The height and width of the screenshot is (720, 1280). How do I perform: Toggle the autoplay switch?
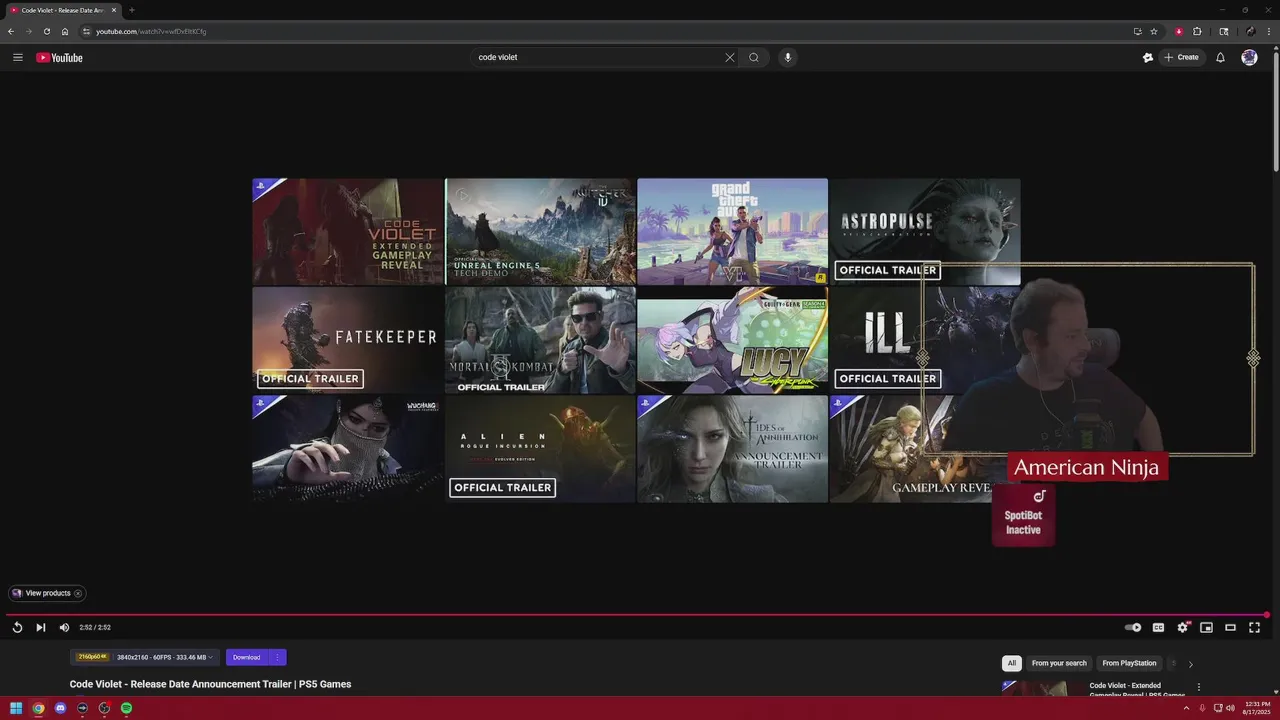point(1133,627)
